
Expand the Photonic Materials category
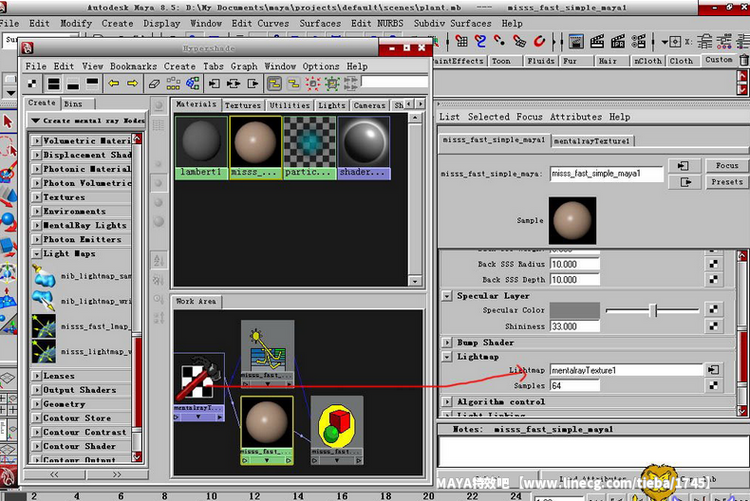[x=36, y=169]
